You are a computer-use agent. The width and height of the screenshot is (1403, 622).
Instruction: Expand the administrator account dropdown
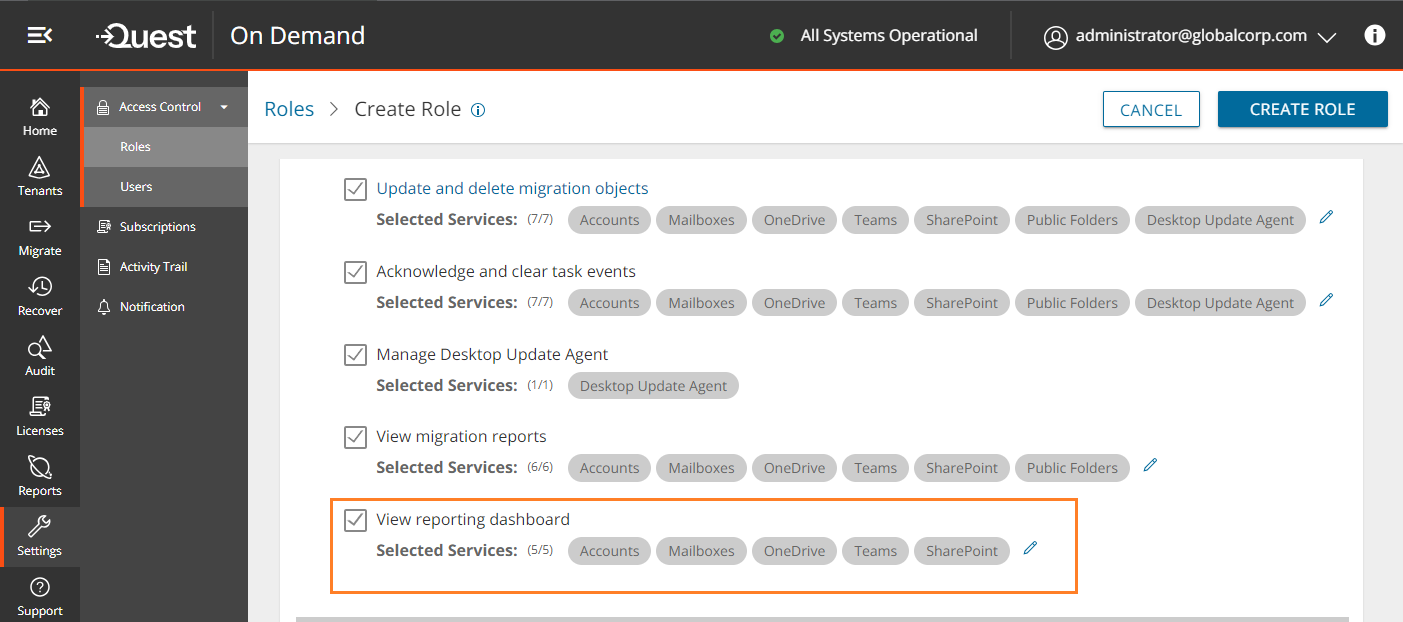tap(1326, 37)
